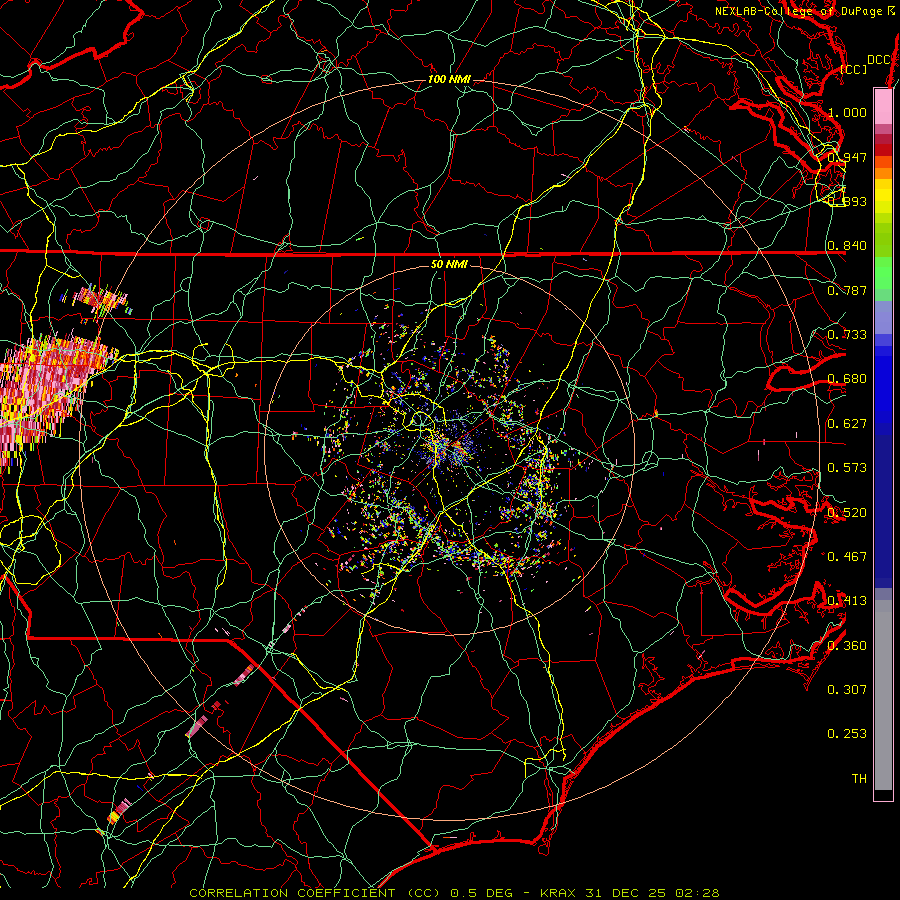Choose the 0.573 scale value
900x900 pixels.
(847, 468)
